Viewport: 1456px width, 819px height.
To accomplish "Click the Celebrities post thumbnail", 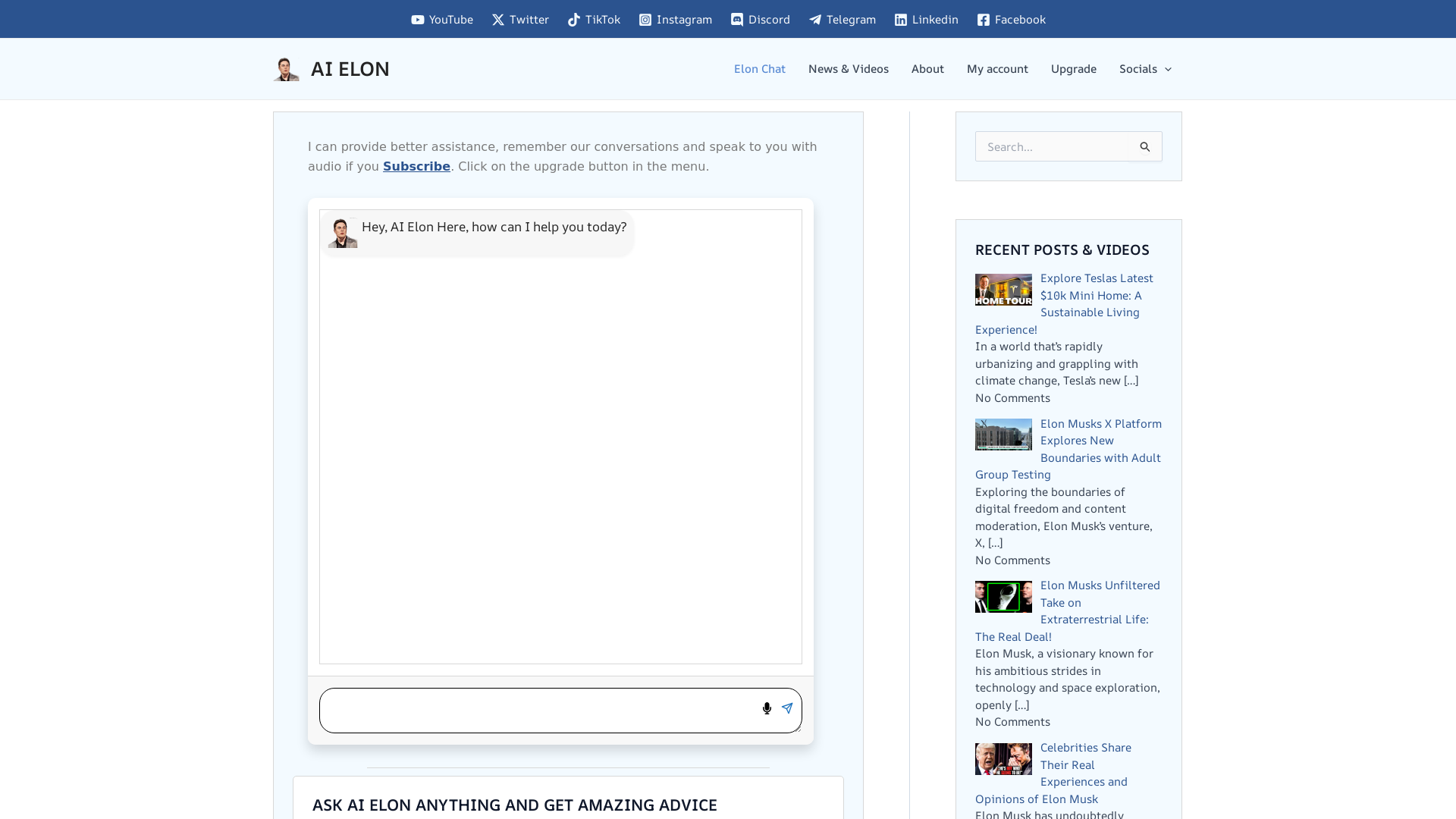I will [1003, 759].
